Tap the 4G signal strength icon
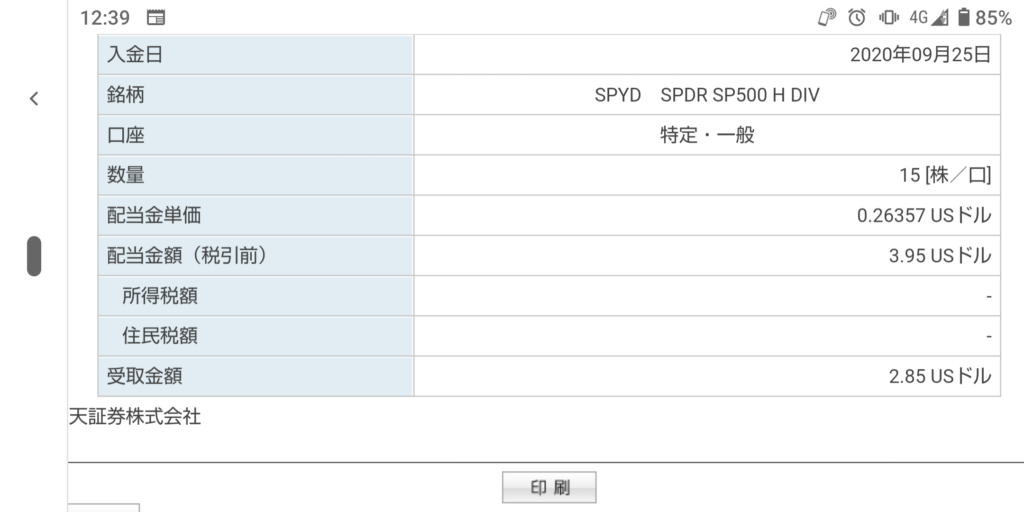 tap(929, 18)
